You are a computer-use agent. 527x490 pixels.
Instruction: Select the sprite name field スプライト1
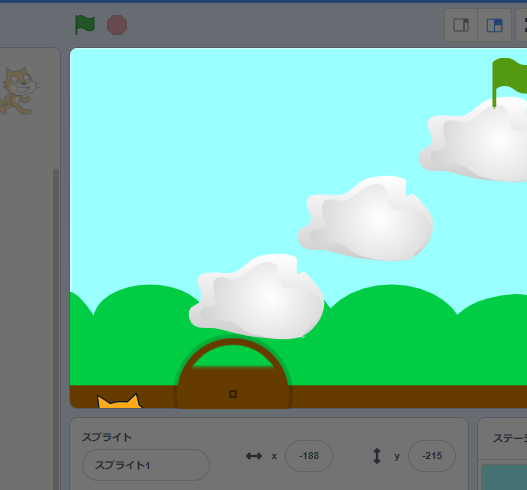146,465
